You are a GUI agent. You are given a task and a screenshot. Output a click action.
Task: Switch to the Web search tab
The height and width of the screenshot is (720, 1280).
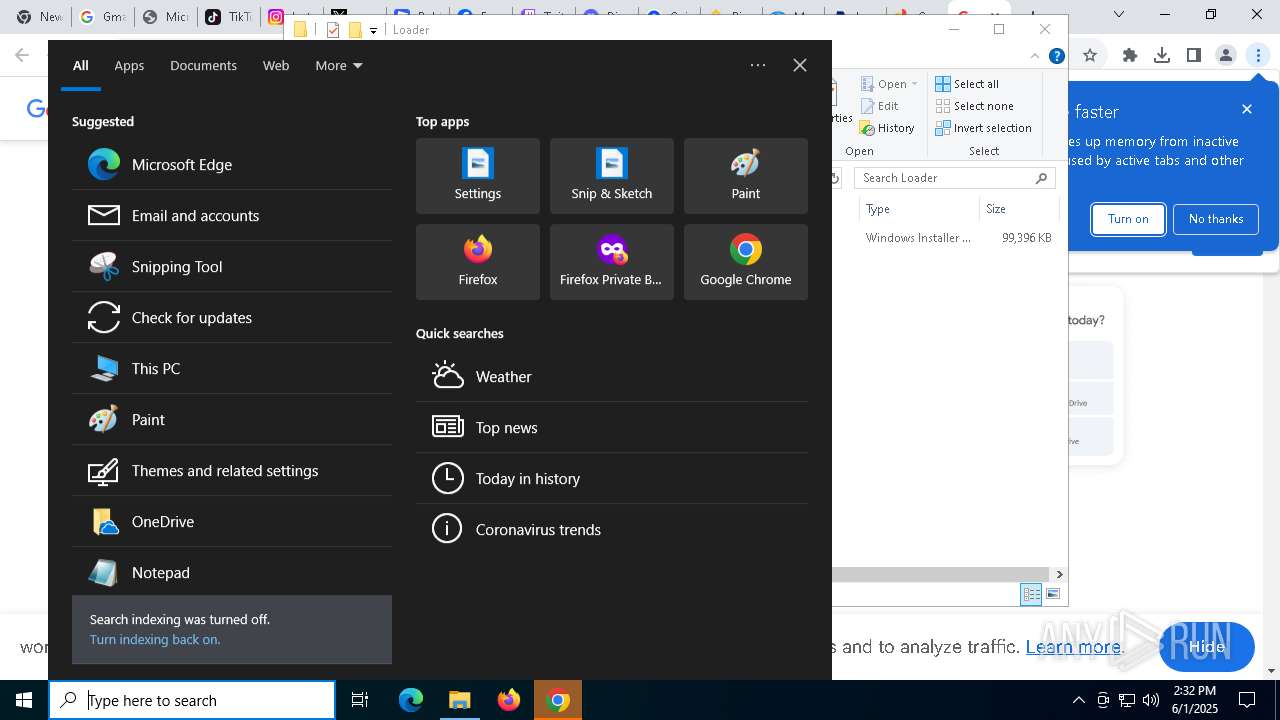[x=276, y=66]
